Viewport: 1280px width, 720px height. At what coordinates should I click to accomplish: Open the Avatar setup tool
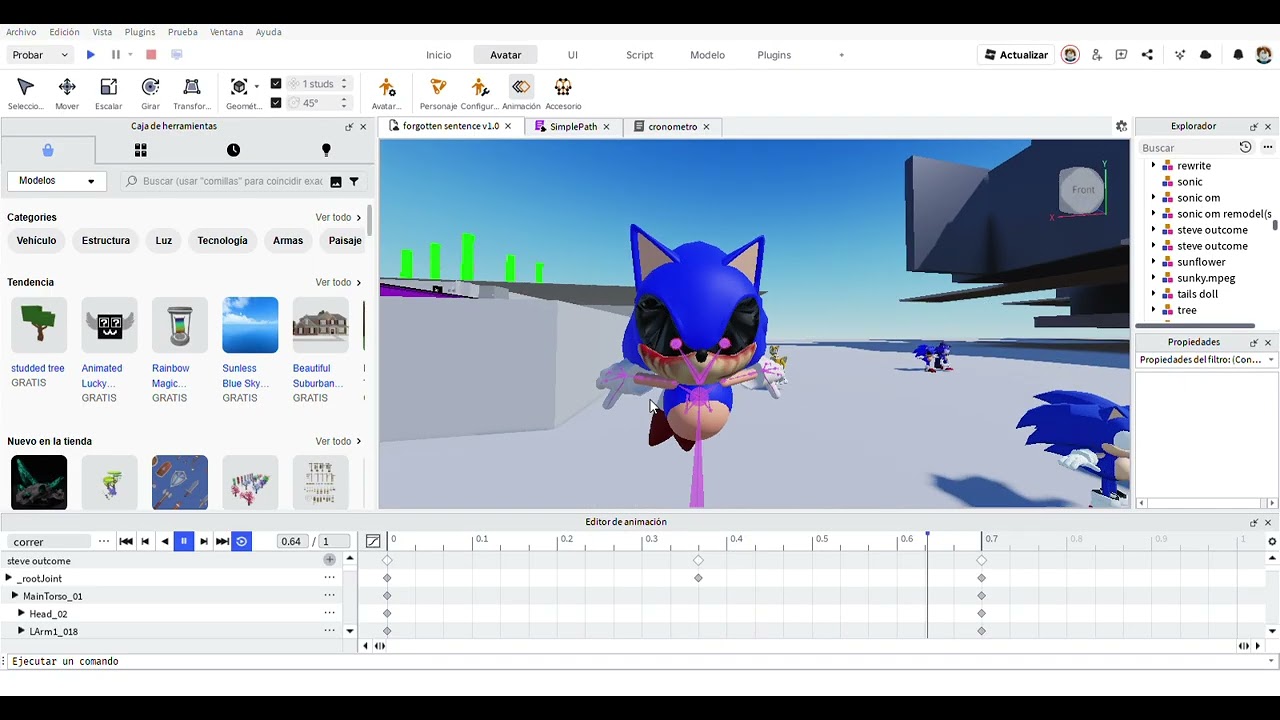387,93
